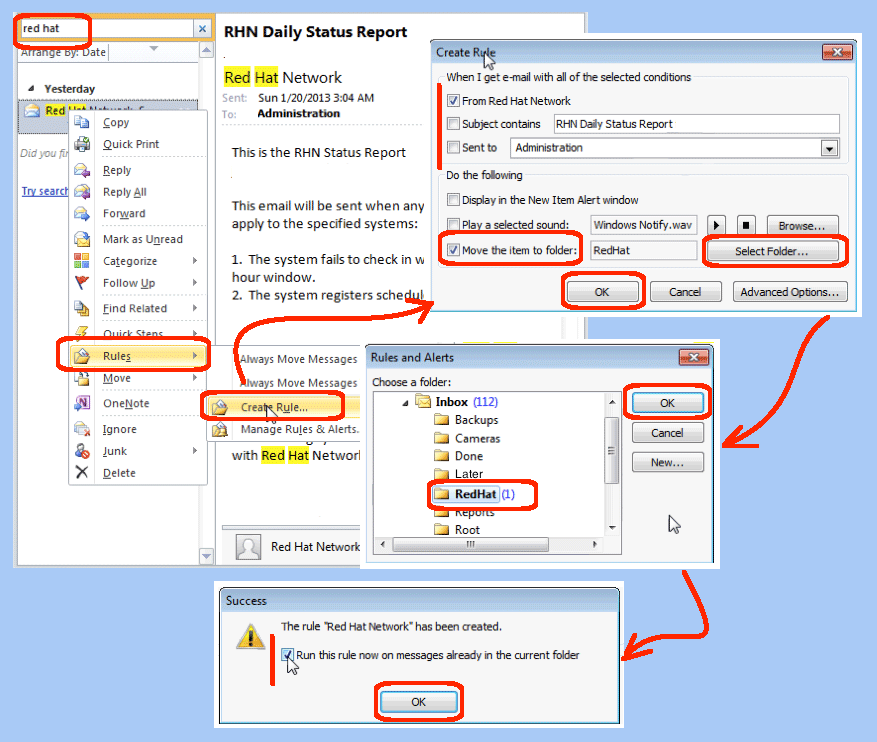Click the Categorize colored squares icon
877x742 pixels.
coord(82,261)
